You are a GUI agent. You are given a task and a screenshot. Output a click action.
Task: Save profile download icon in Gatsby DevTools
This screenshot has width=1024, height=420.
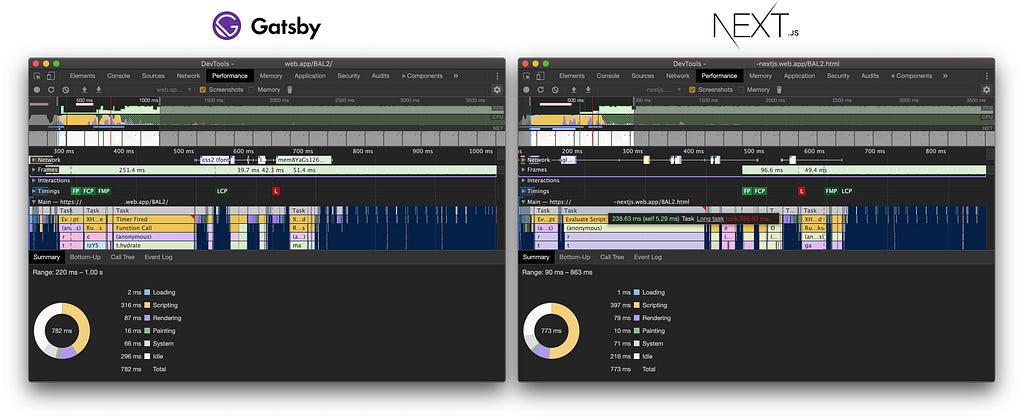point(99,89)
